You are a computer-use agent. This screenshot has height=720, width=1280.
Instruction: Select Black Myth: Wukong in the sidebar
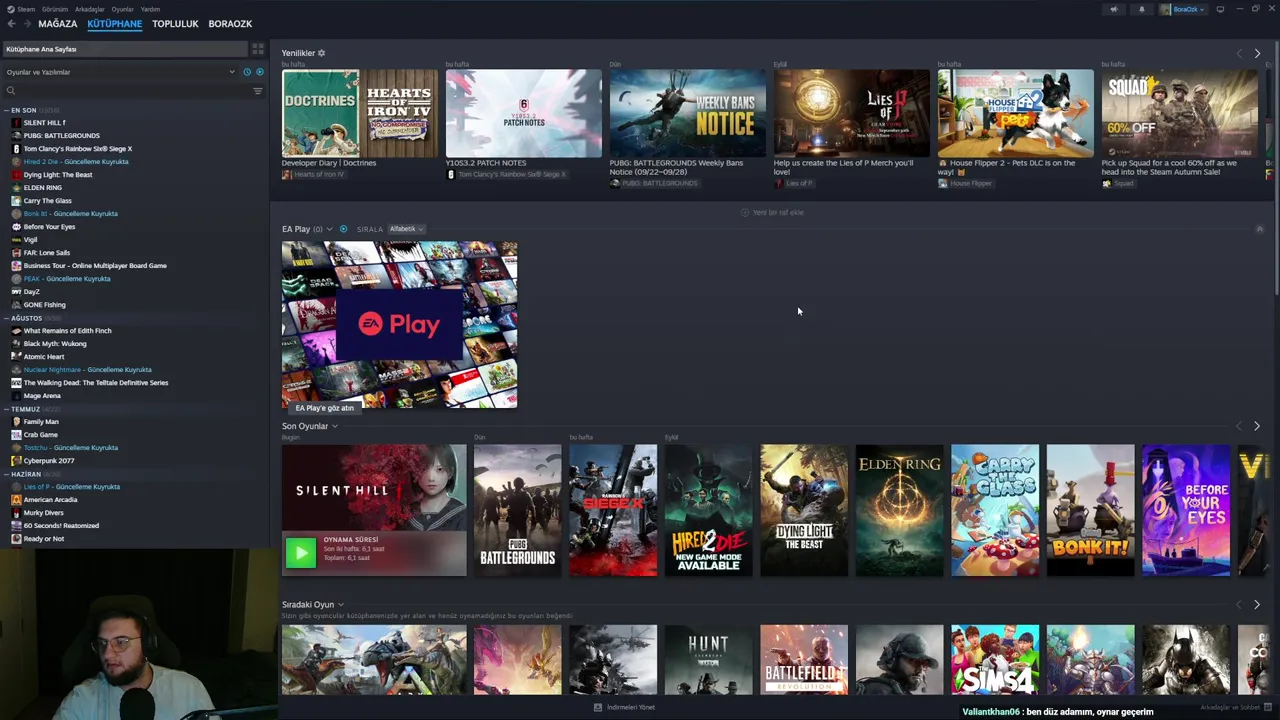55,343
